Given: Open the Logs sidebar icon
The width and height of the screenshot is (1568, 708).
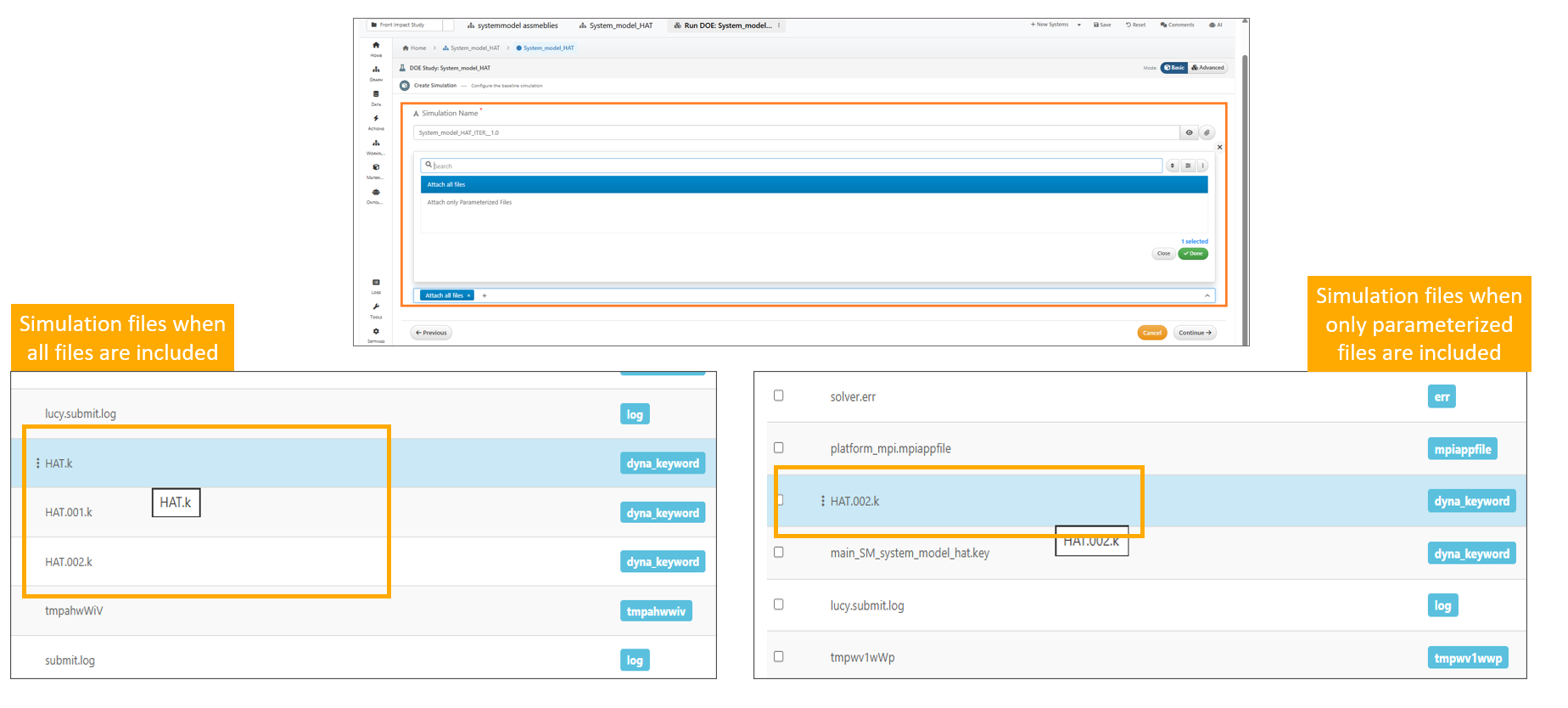Looking at the screenshot, I should tap(376, 283).
